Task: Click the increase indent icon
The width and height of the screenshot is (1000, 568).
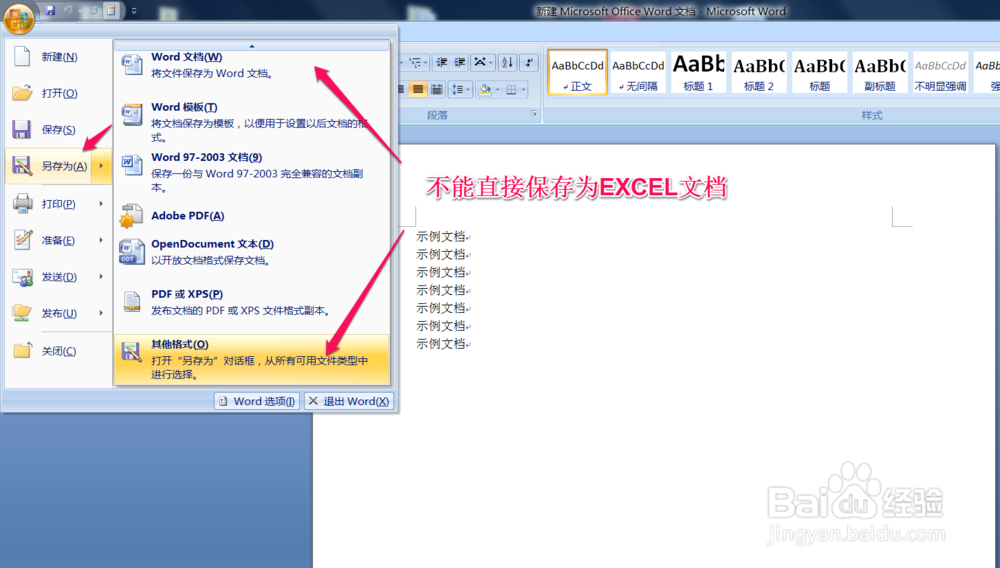Action: (460, 62)
